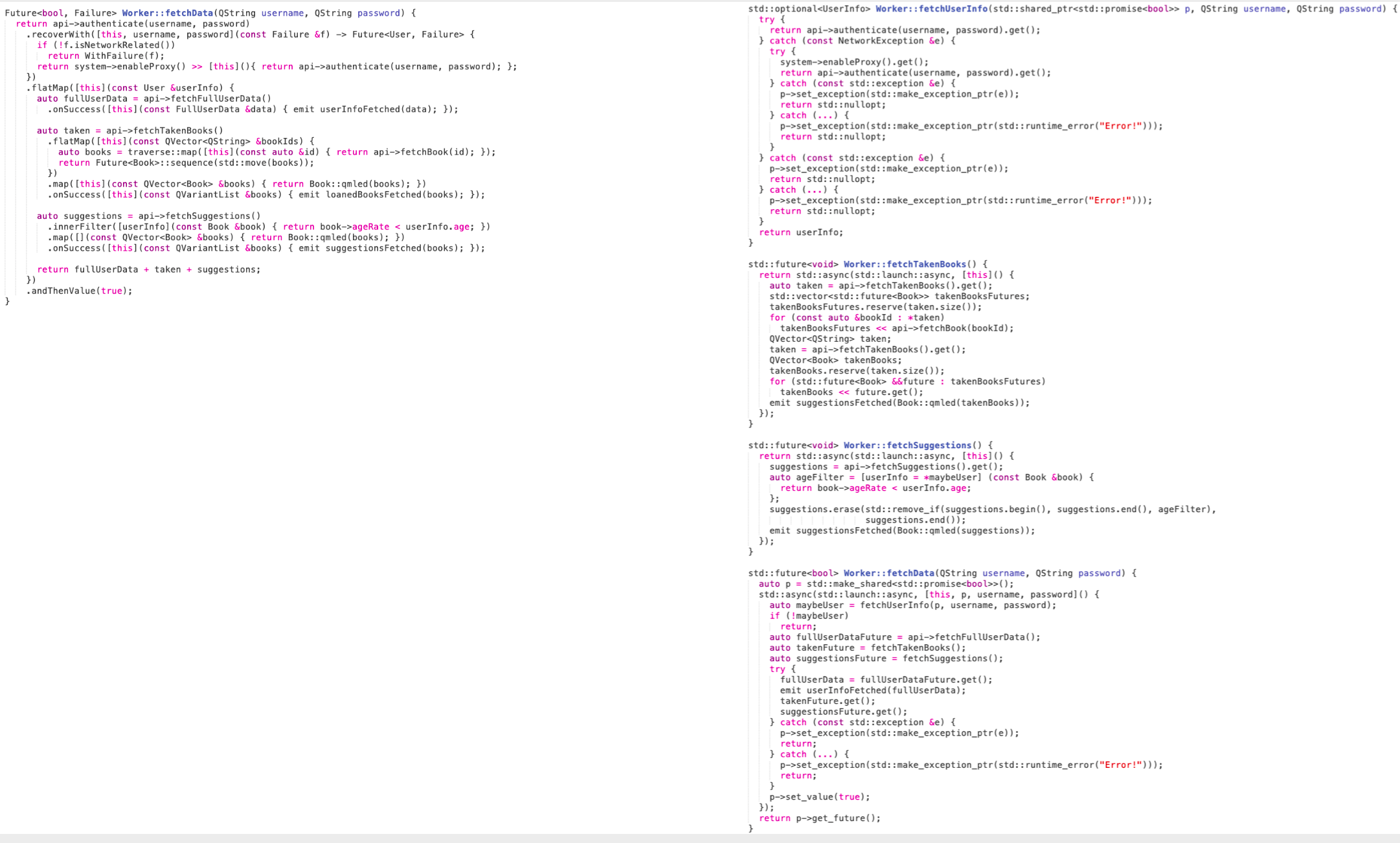Click 'suggestions.erase(std::remove_if(' line
This screenshot has width=1400, height=843.
click(993, 510)
